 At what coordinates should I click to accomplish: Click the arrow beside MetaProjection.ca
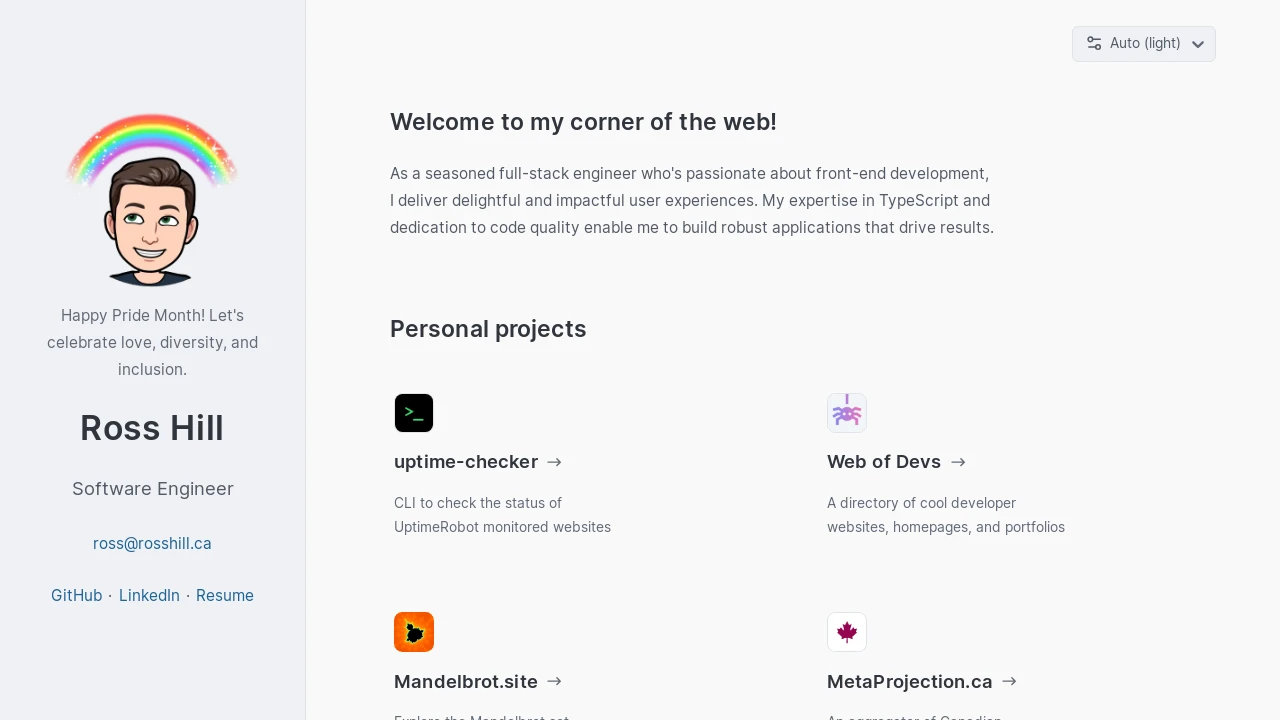(1009, 681)
